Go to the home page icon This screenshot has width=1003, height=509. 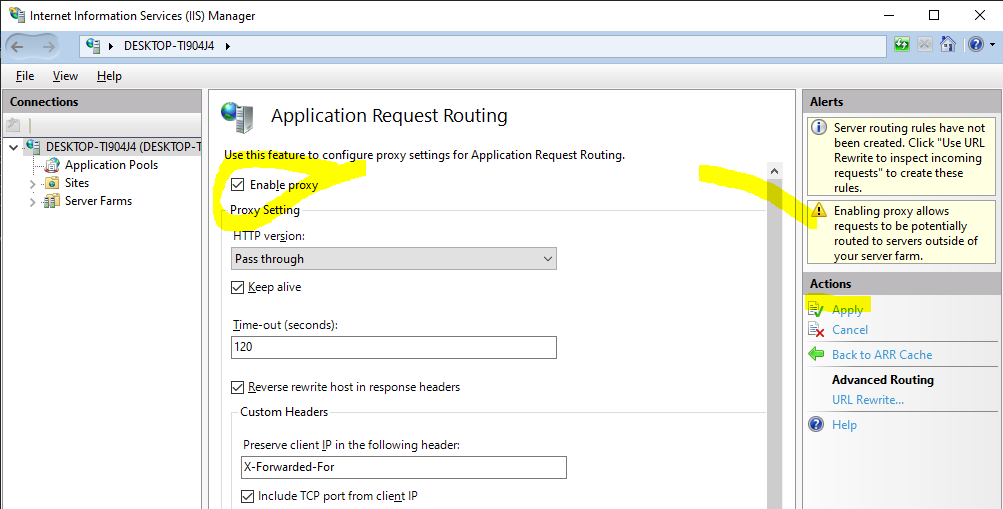click(948, 45)
